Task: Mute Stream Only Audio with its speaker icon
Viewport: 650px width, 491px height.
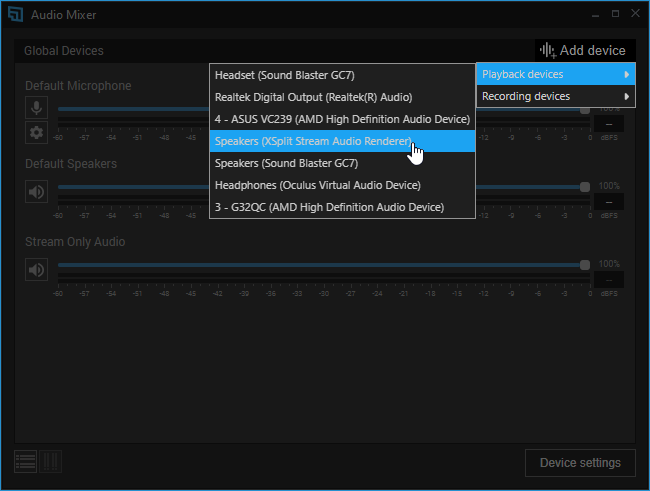Action: [36, 270]
